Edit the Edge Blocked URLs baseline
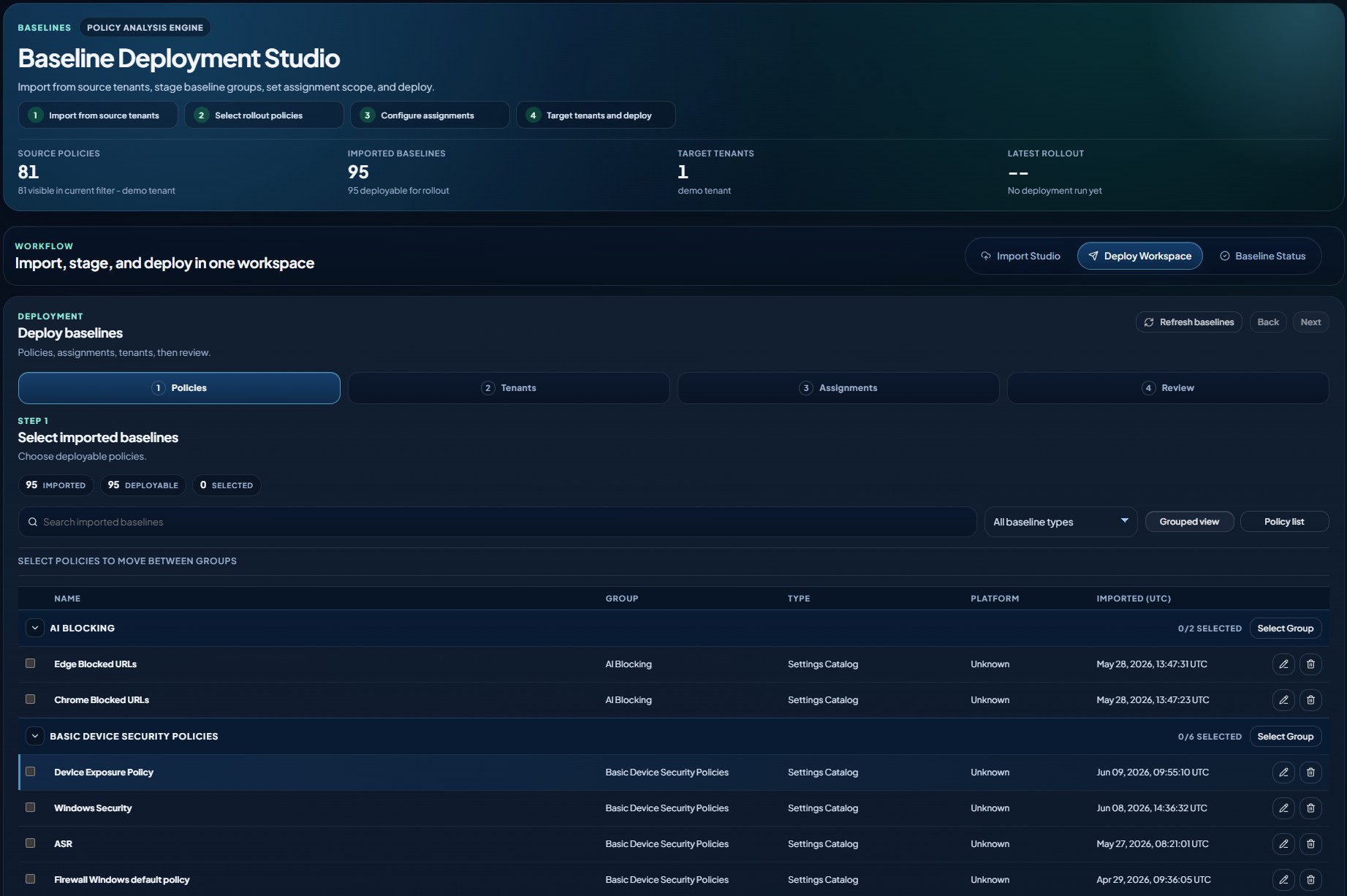Image resolution: width=1347 pixels, height=896 pixels. pyautogui.click(x=1283, y=664)
